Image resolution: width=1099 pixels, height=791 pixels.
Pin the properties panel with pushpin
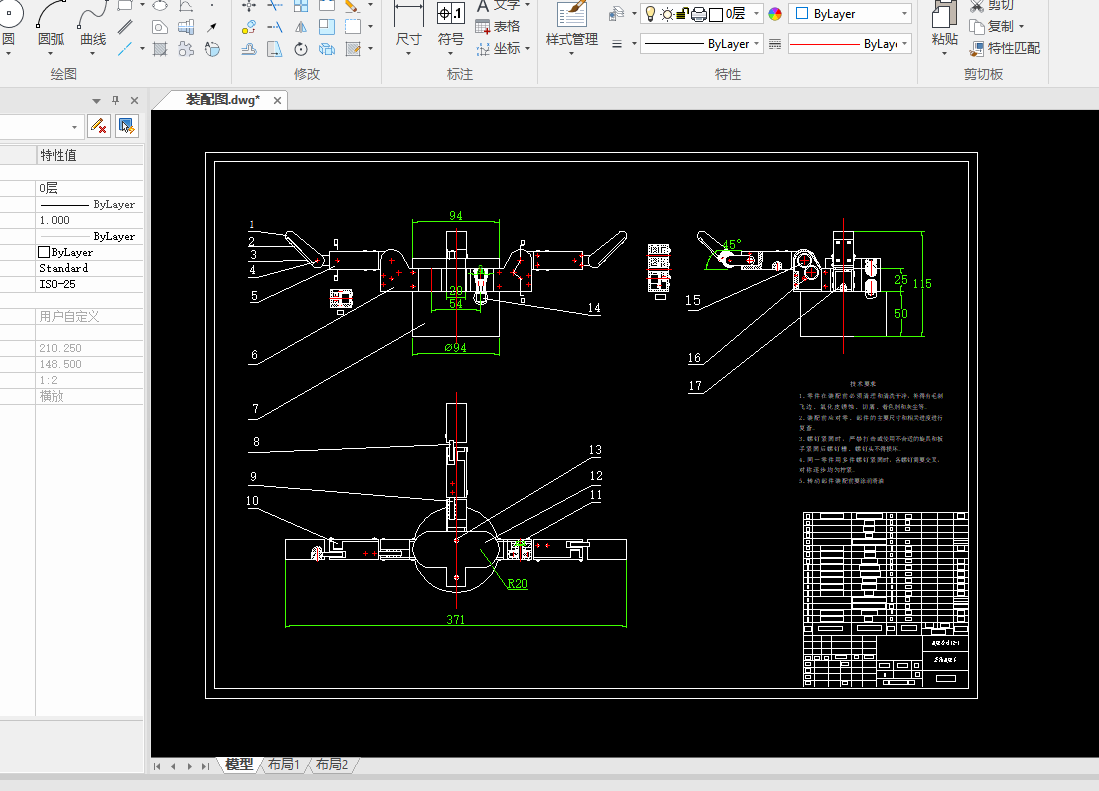coord(115,100)
